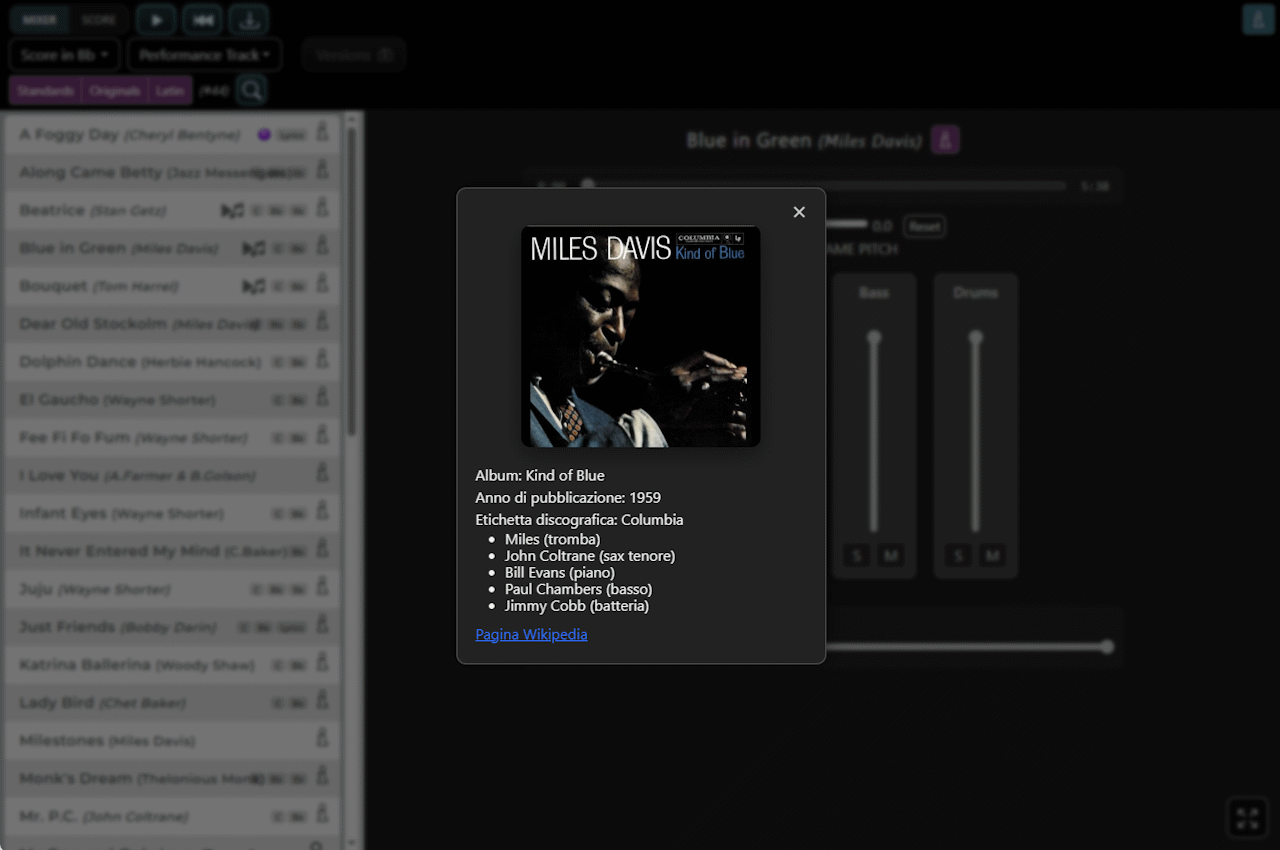Click the user profile icon top right
This screenshot has width=1280, height=850.
[x=1258, y=19]
